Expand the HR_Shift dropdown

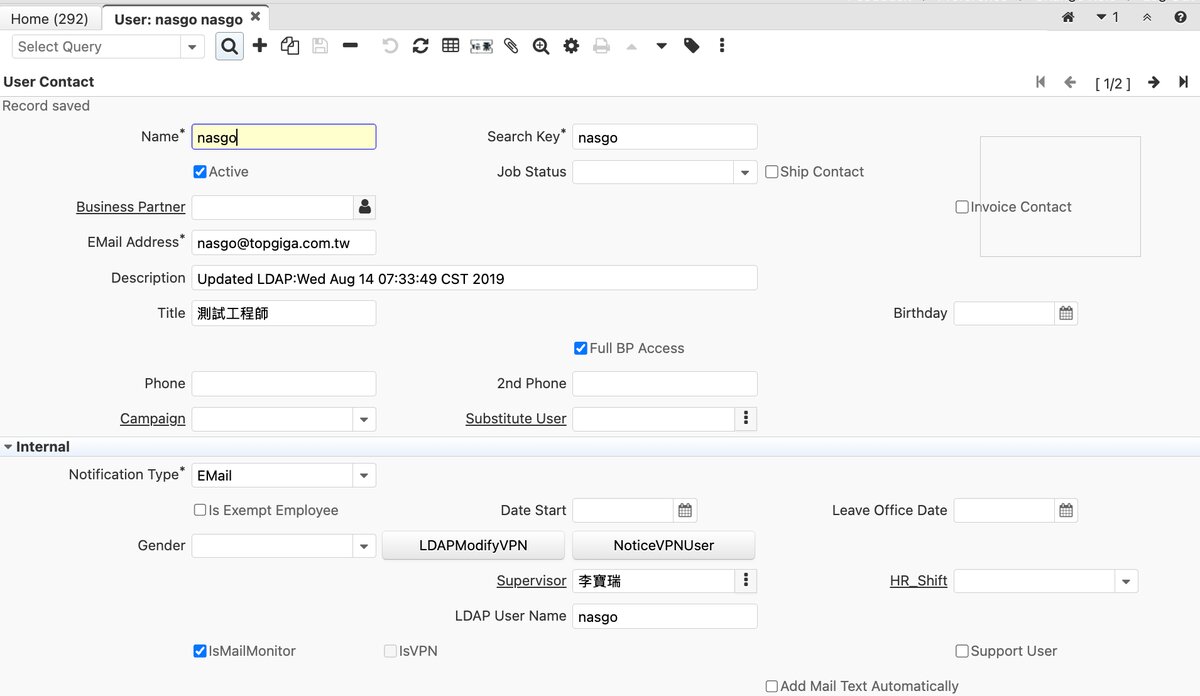click(x=1127, y=581)
